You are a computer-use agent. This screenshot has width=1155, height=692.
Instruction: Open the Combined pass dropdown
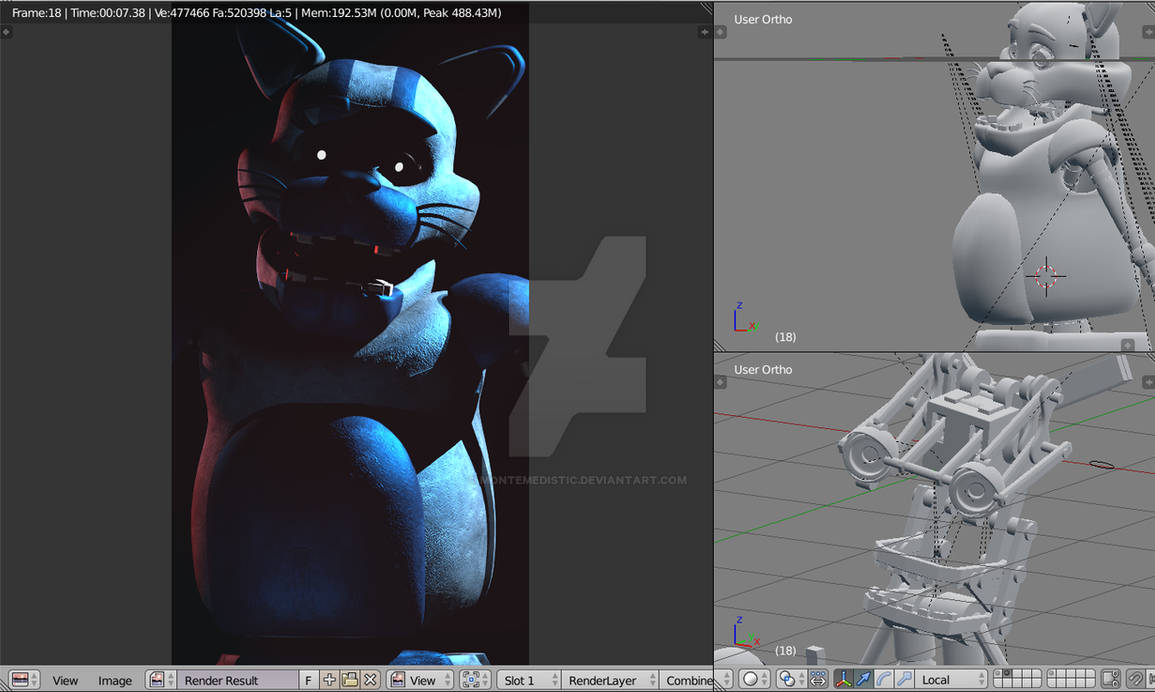pyautogui.click(x=687, y=679)
